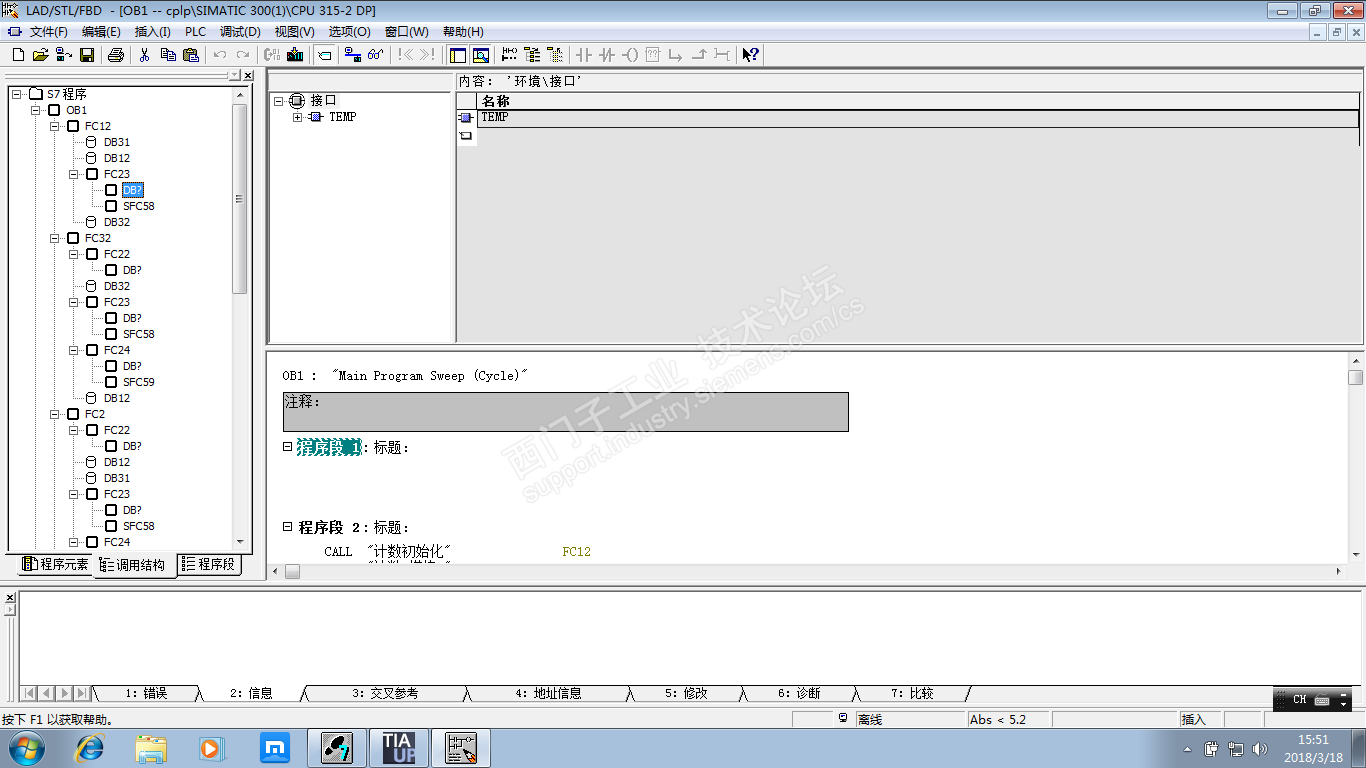Screen dimensions: 1366x768
Task: Insert a normally open contact
Action: (x=584, y=55)
